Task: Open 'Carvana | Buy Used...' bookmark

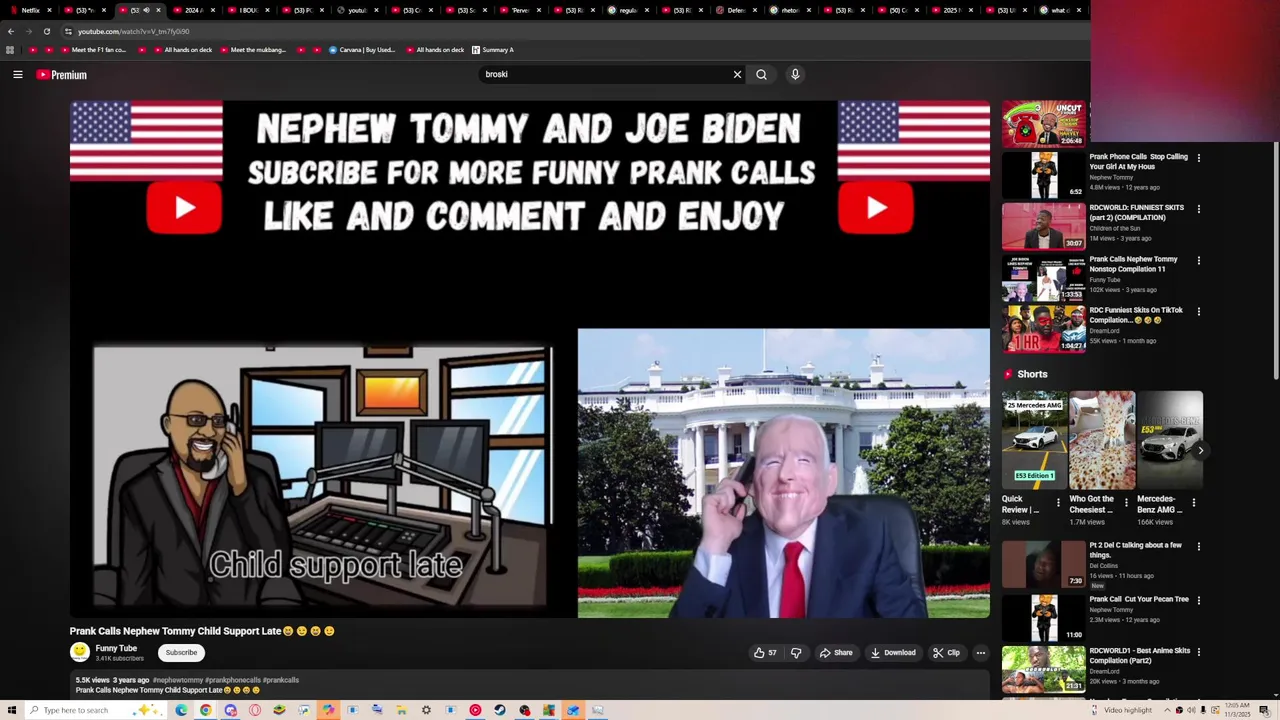Action: (x=362, y=50)
